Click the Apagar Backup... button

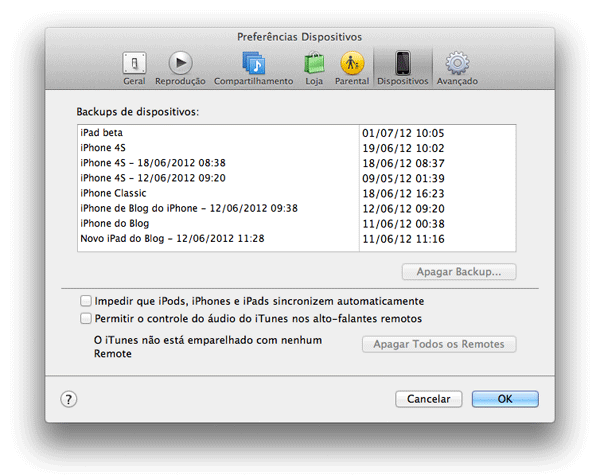click(x=459, y=272)
